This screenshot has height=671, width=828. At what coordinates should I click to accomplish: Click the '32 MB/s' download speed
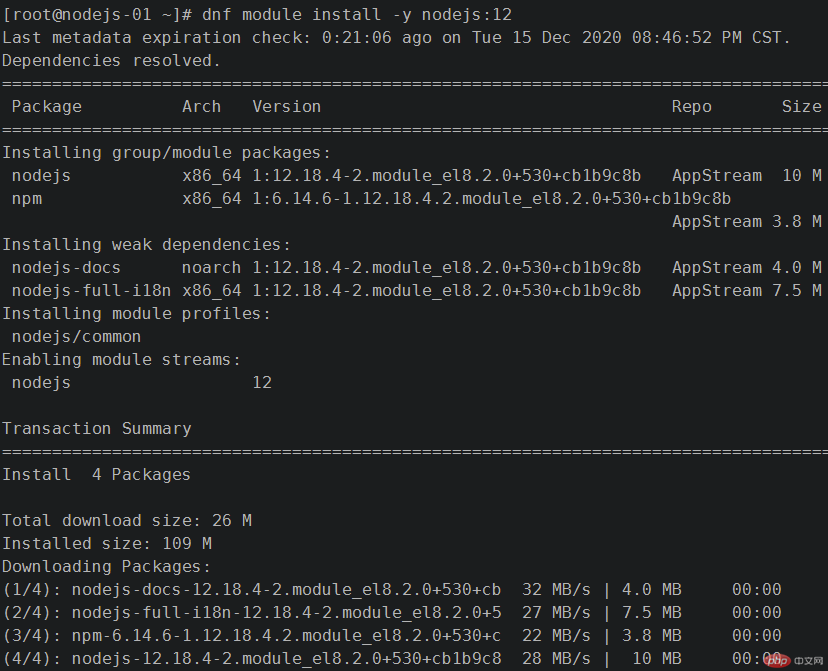tap(556, 590)
